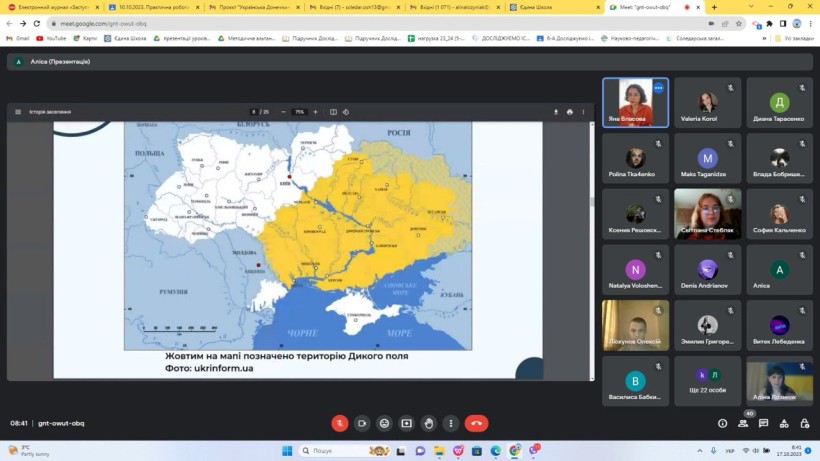Click the 'Ще 22 особи' participants tile
The height and width of the screenshot is (461, 820).
click(x=707, y=381)
